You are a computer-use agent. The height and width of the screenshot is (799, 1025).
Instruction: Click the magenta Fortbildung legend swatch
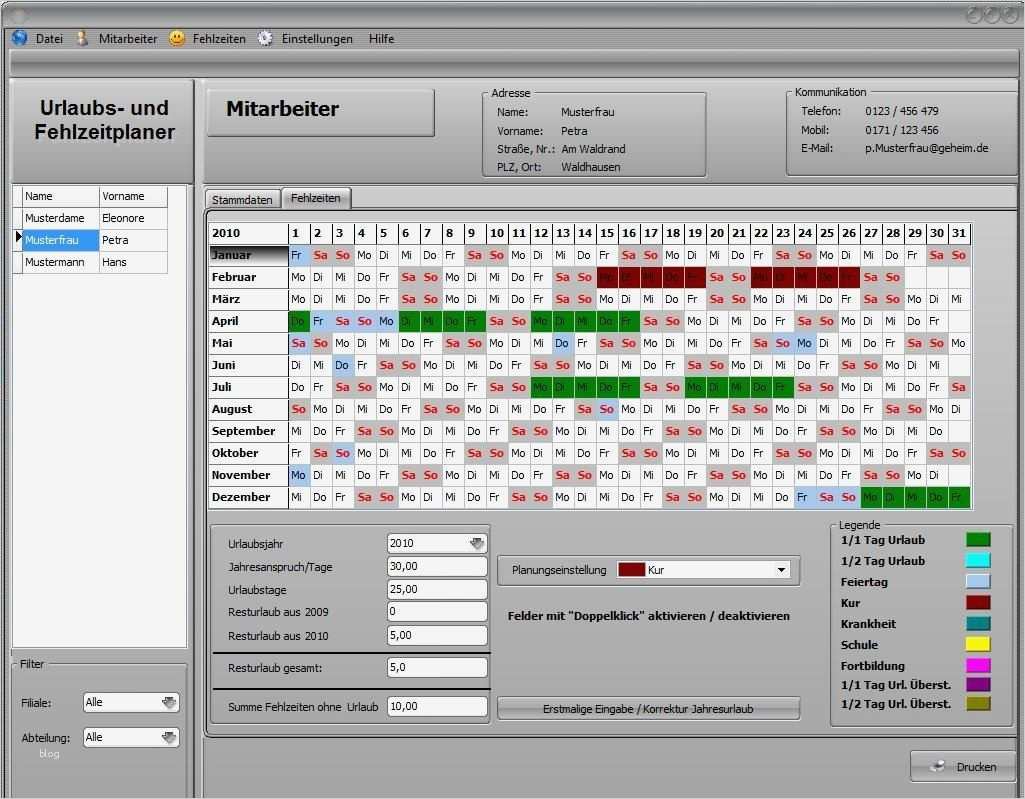tap(978, 665)
